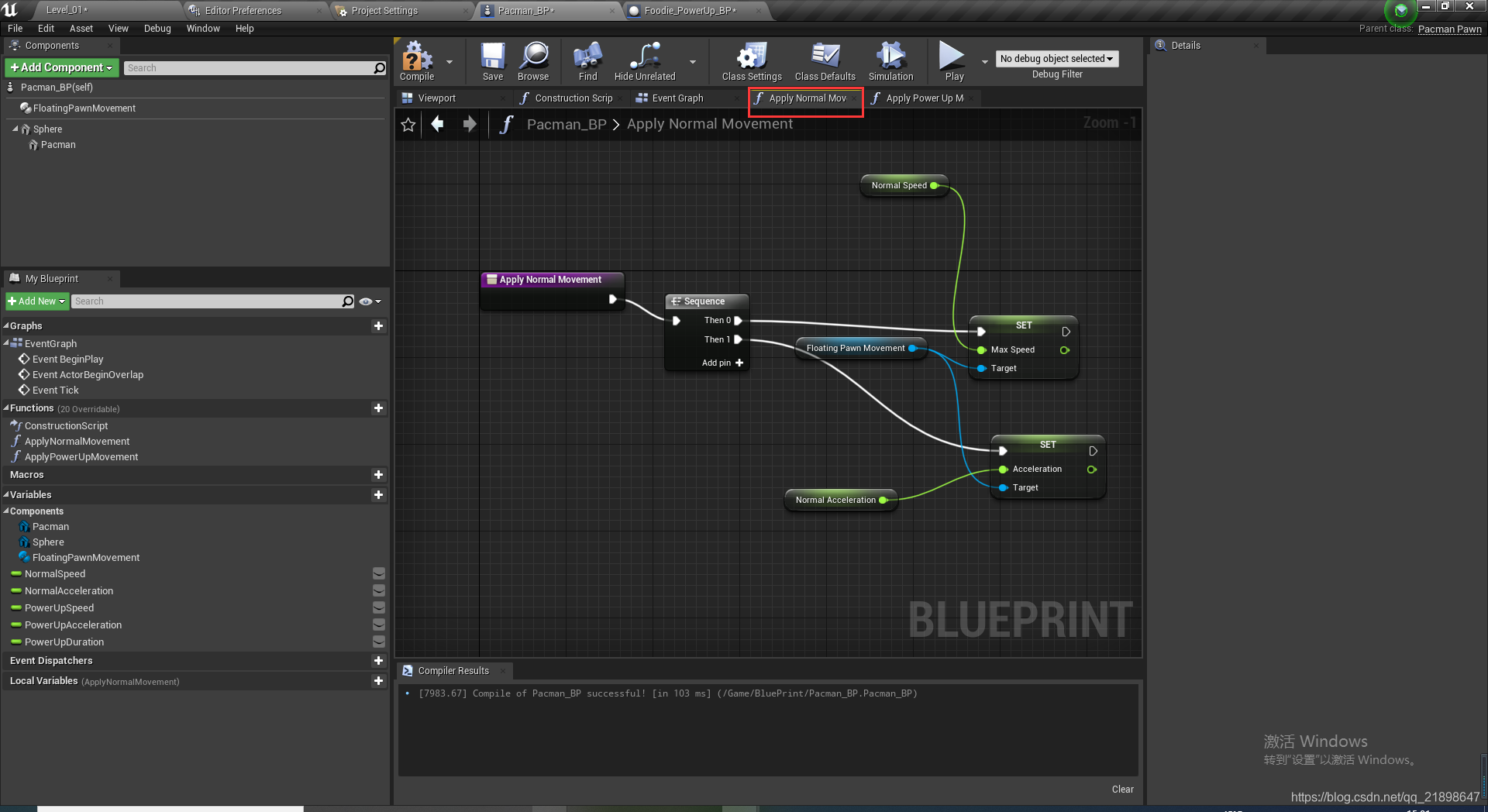Toggle NormalAcceleration variable visibility
Screen dimensions: 1488x812
[x=379, y=591]
